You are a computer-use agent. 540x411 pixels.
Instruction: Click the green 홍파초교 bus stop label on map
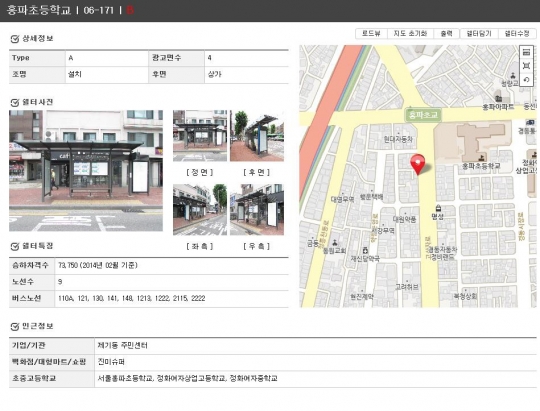[423, 114]
